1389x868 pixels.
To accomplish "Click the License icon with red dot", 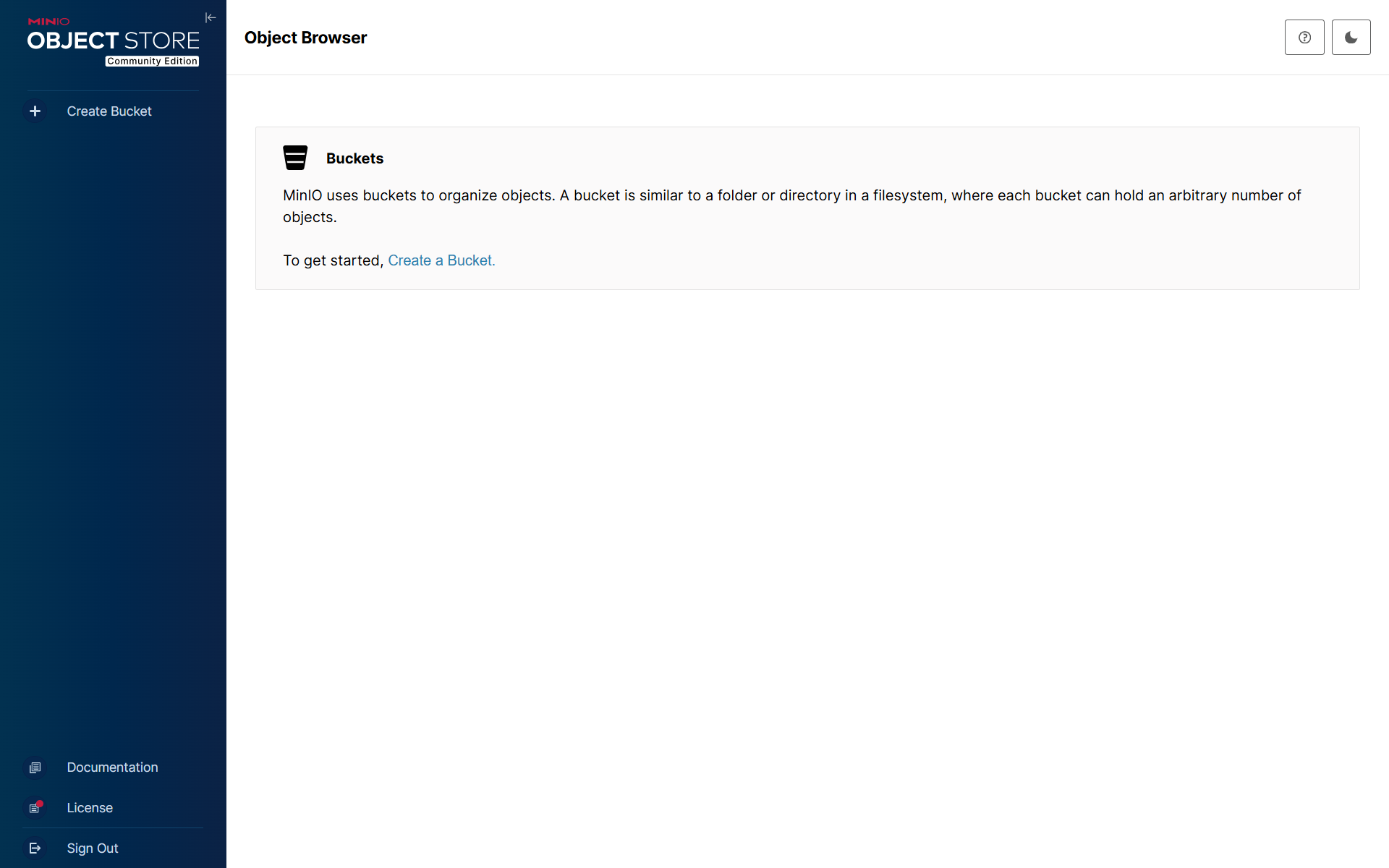I will pyautogui.click(x=35, y=808).
